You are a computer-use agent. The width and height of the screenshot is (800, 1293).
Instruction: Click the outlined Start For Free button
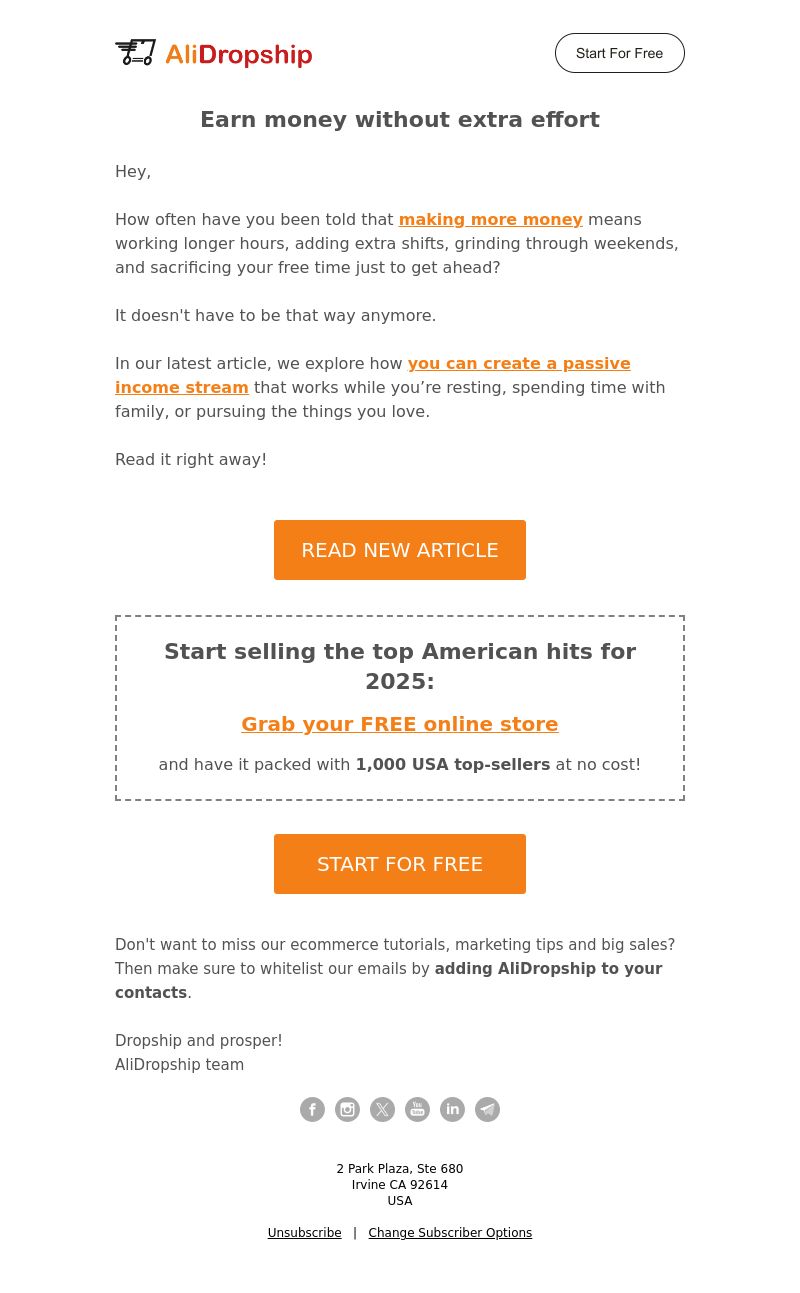[x=620, y=53]
